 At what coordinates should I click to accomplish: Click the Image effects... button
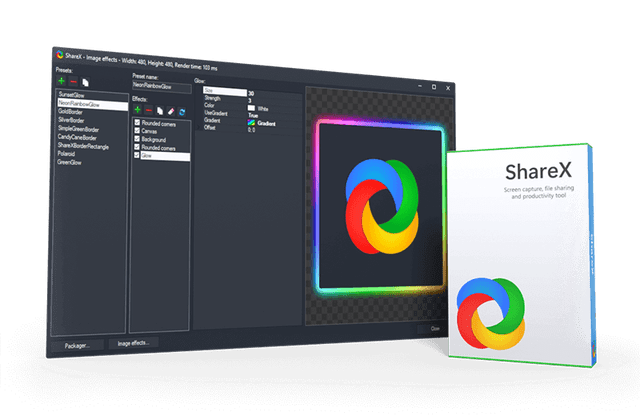pos(133,343)
